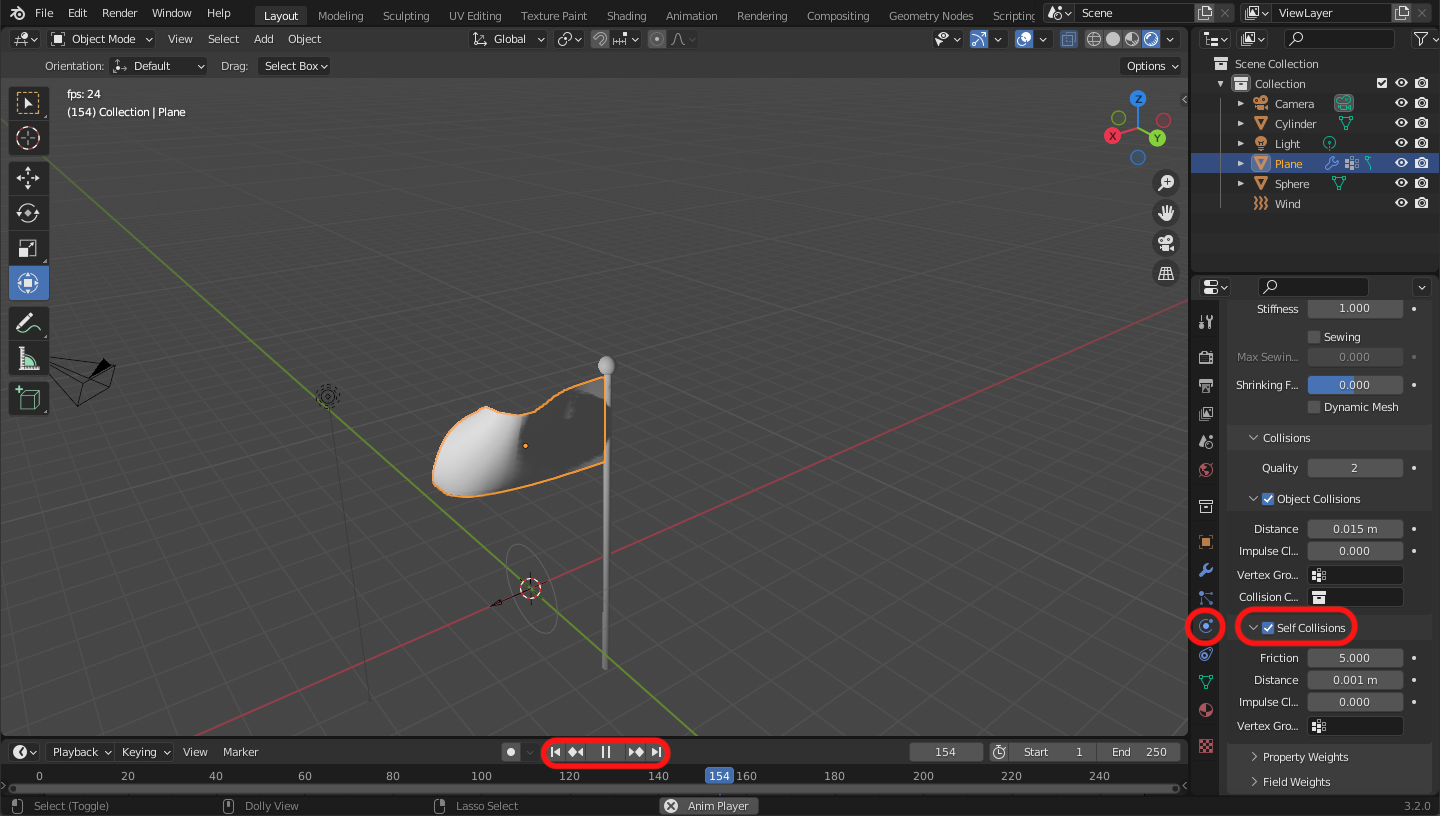
Task: Open the Default orientation dropdown
Action: (159, 66)
